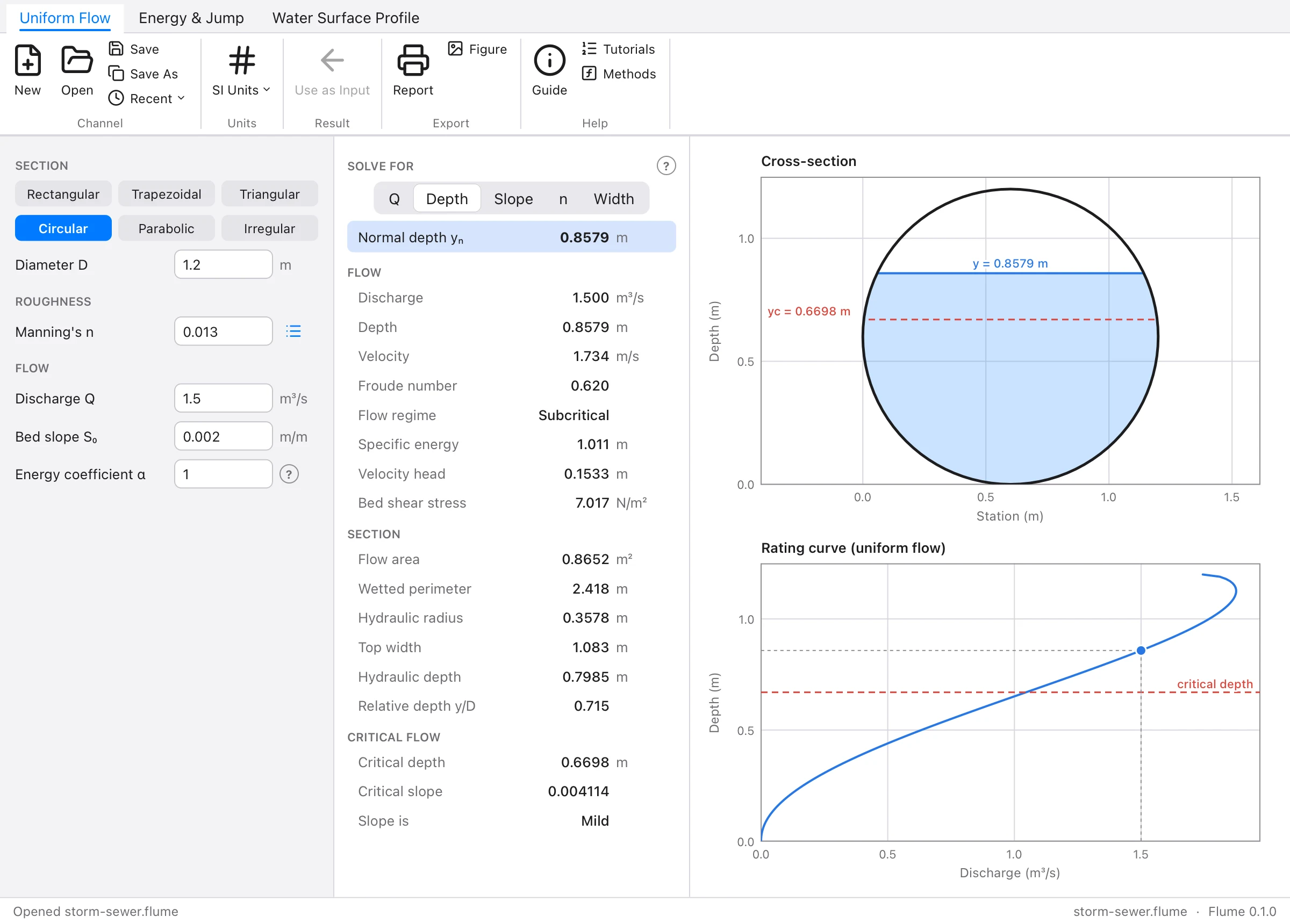Select the Parabolic section shape

point(166,229)
